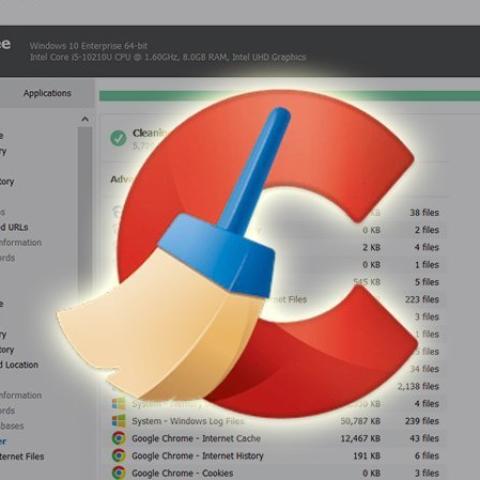
Task: Click the Windows 10 Enterprise system info text
Action: (x=88, y=46)
